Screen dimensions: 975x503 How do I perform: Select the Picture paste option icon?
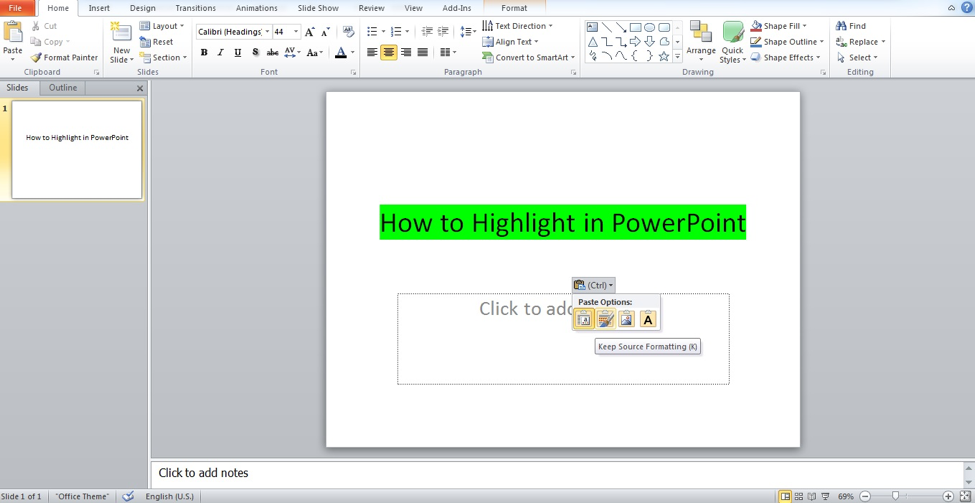click(626, 319)
